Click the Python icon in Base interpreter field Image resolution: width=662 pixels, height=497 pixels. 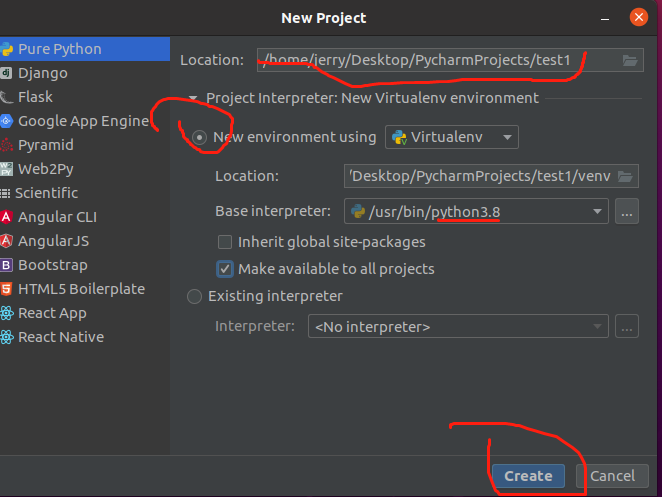[358, 211]
